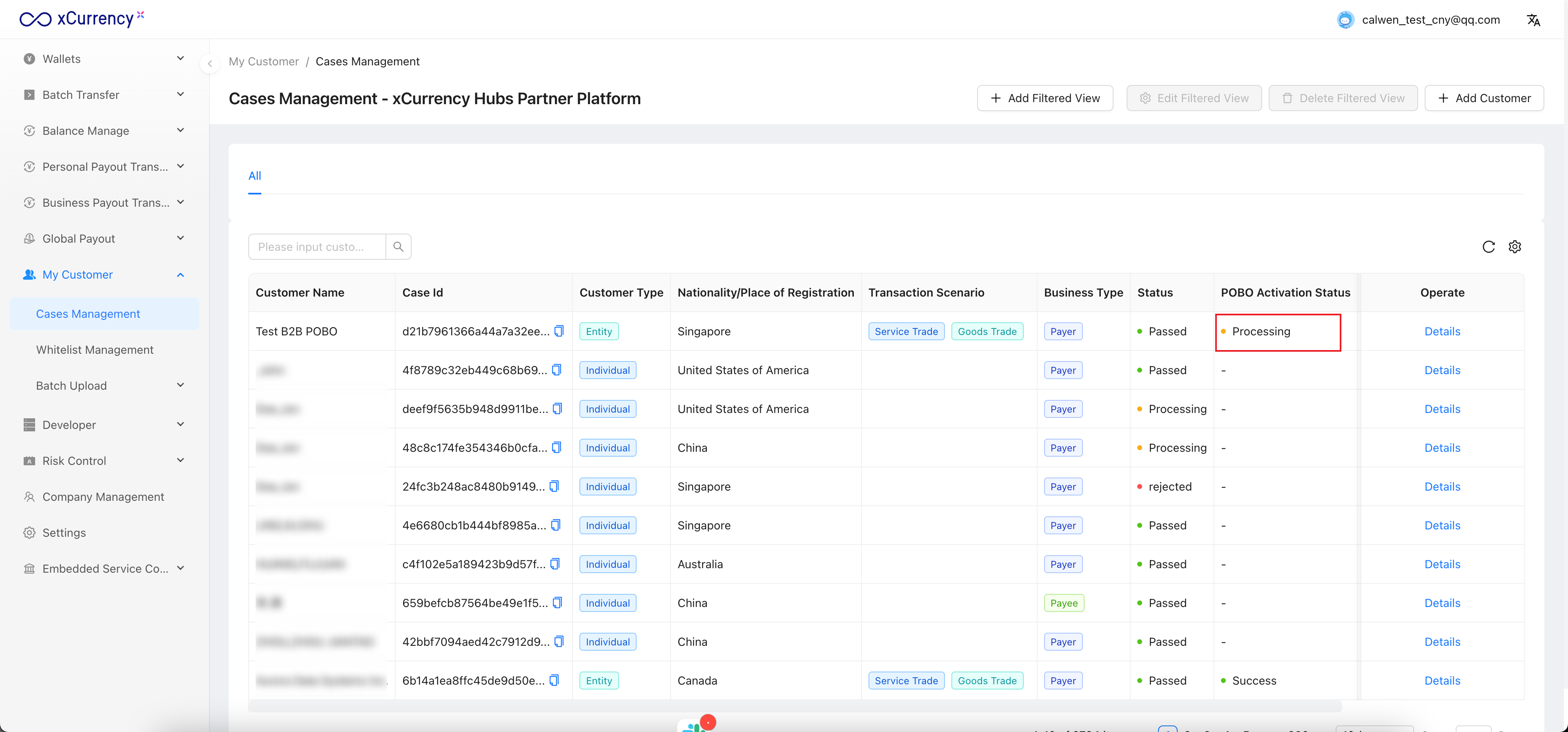
Task: Select the All tab
Action: pos(254,175)
